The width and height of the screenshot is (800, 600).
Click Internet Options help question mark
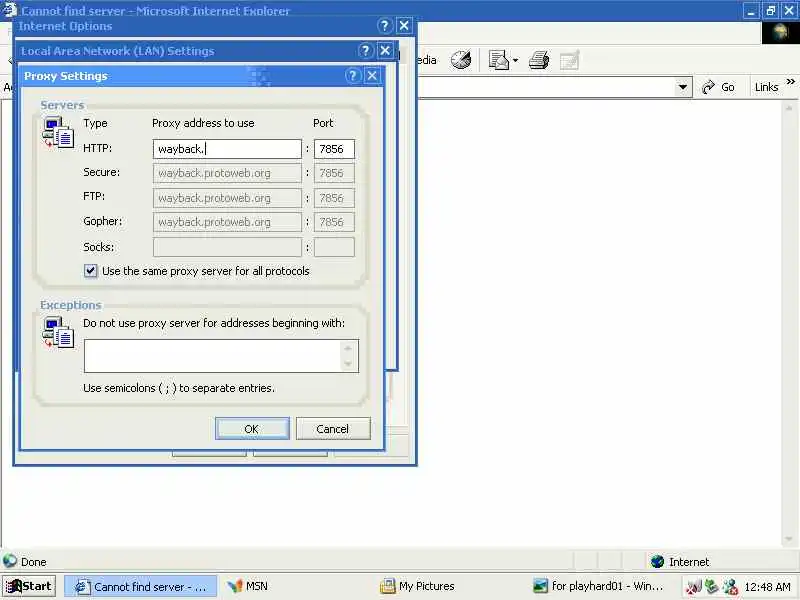tap(385, 26)
